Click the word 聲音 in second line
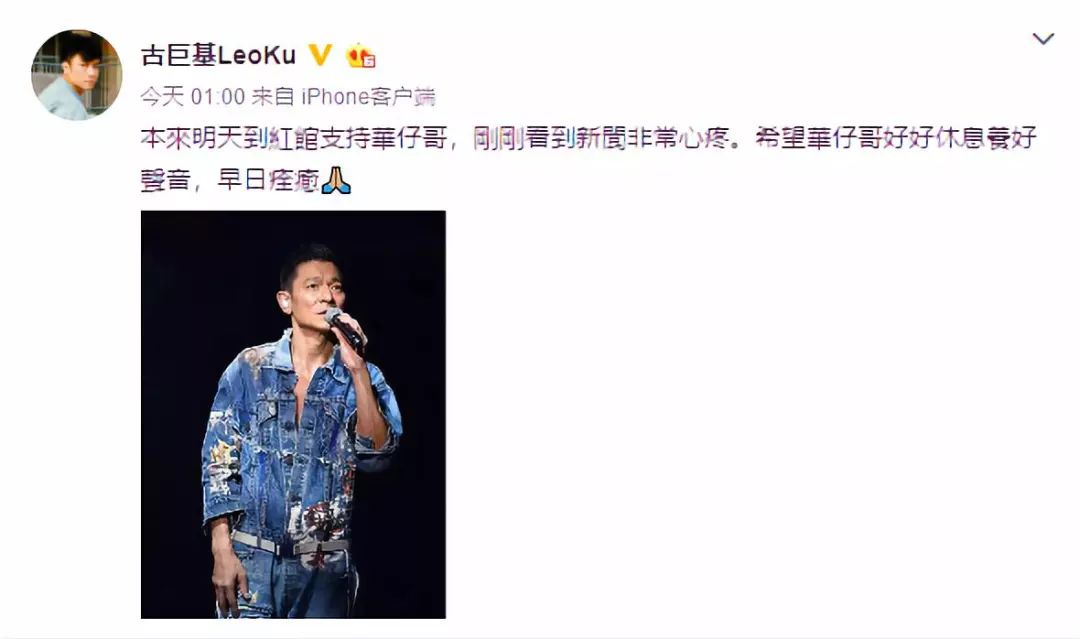Viewport: 1080px width, 639px height. (x=165, y=180)
